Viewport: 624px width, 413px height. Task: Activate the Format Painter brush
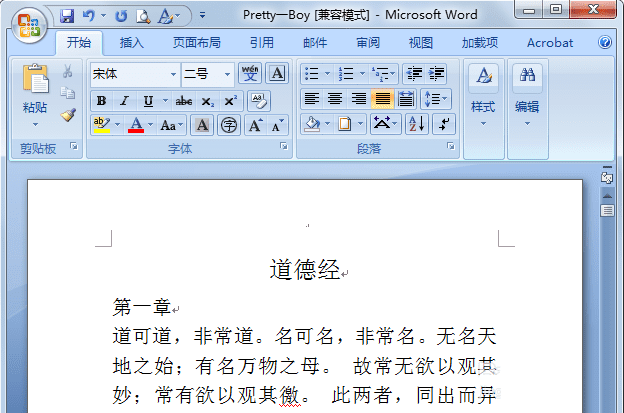68,115
